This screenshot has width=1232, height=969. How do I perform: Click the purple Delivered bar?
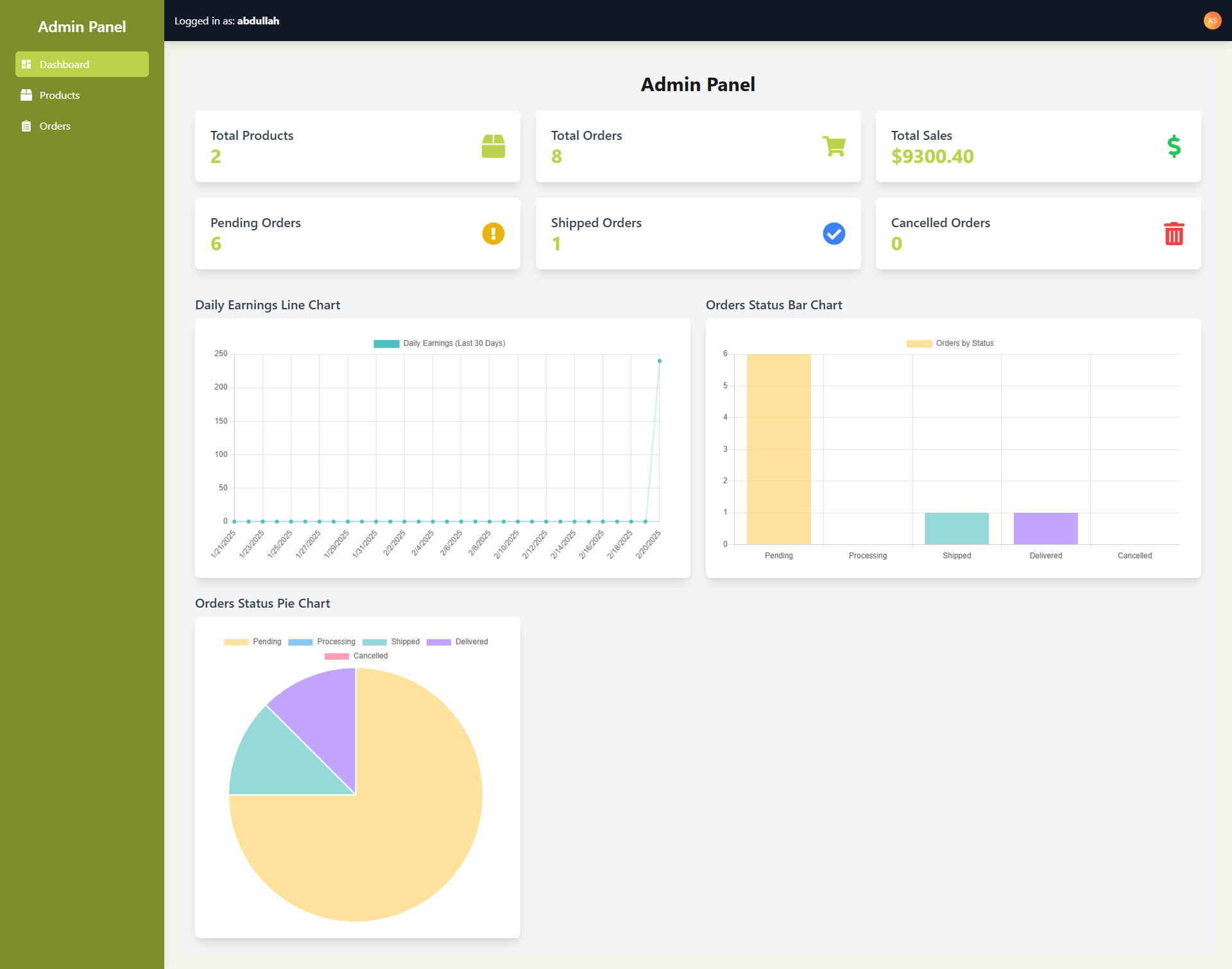pos(1045,528)
